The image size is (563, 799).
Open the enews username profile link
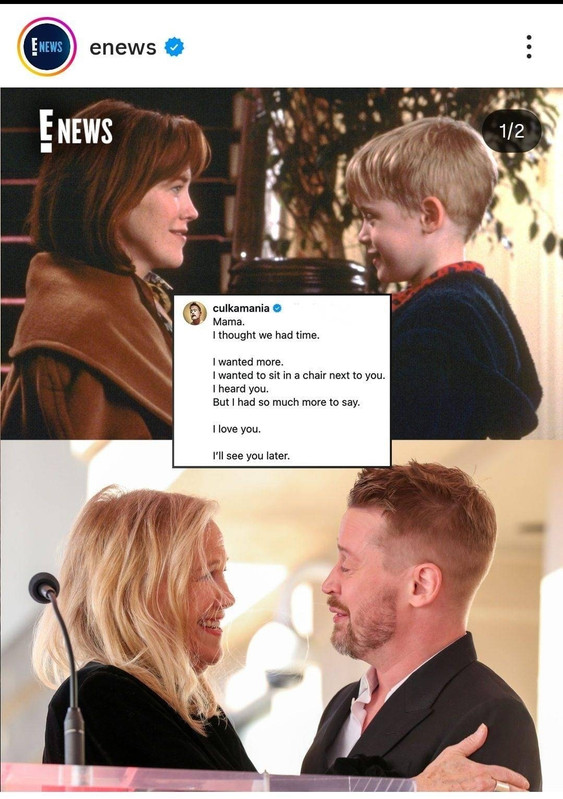coord(123,47)
